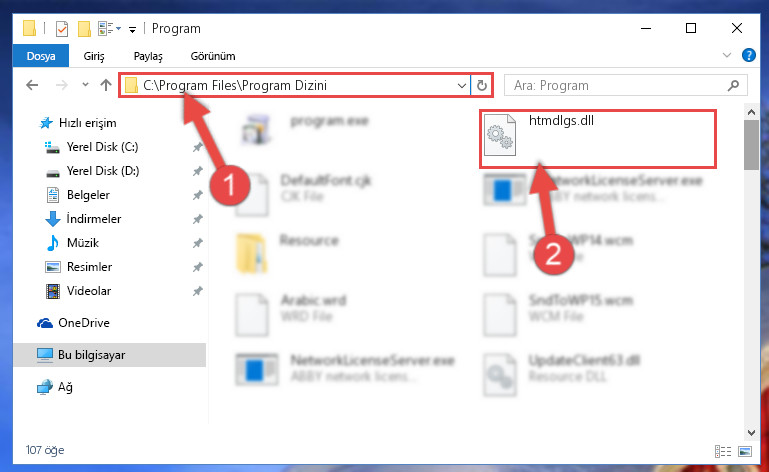Refresh the current folder view
This screenshot has width=769, height=472.
click(x=482, y=86)
